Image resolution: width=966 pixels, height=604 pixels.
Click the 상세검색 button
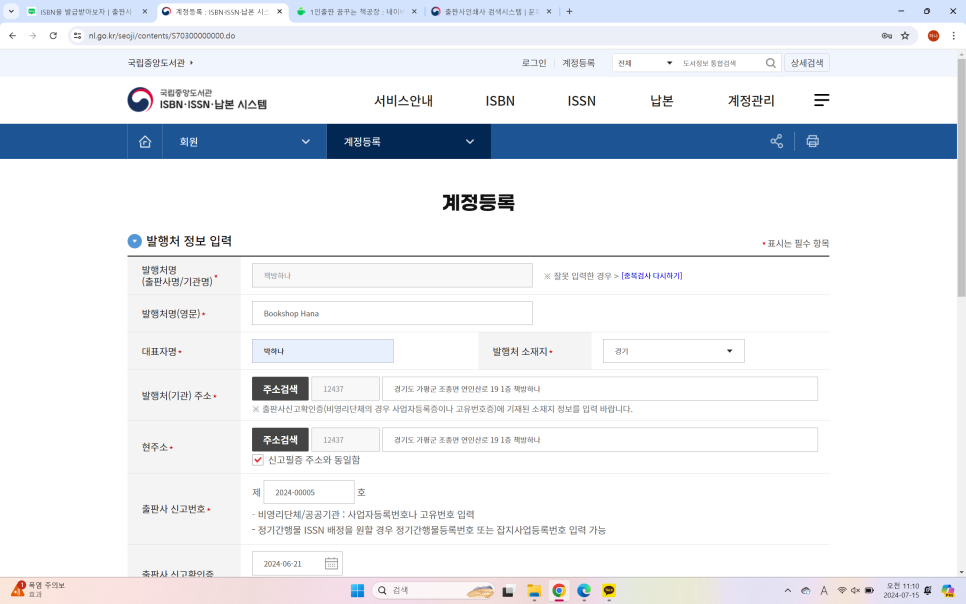806,63
